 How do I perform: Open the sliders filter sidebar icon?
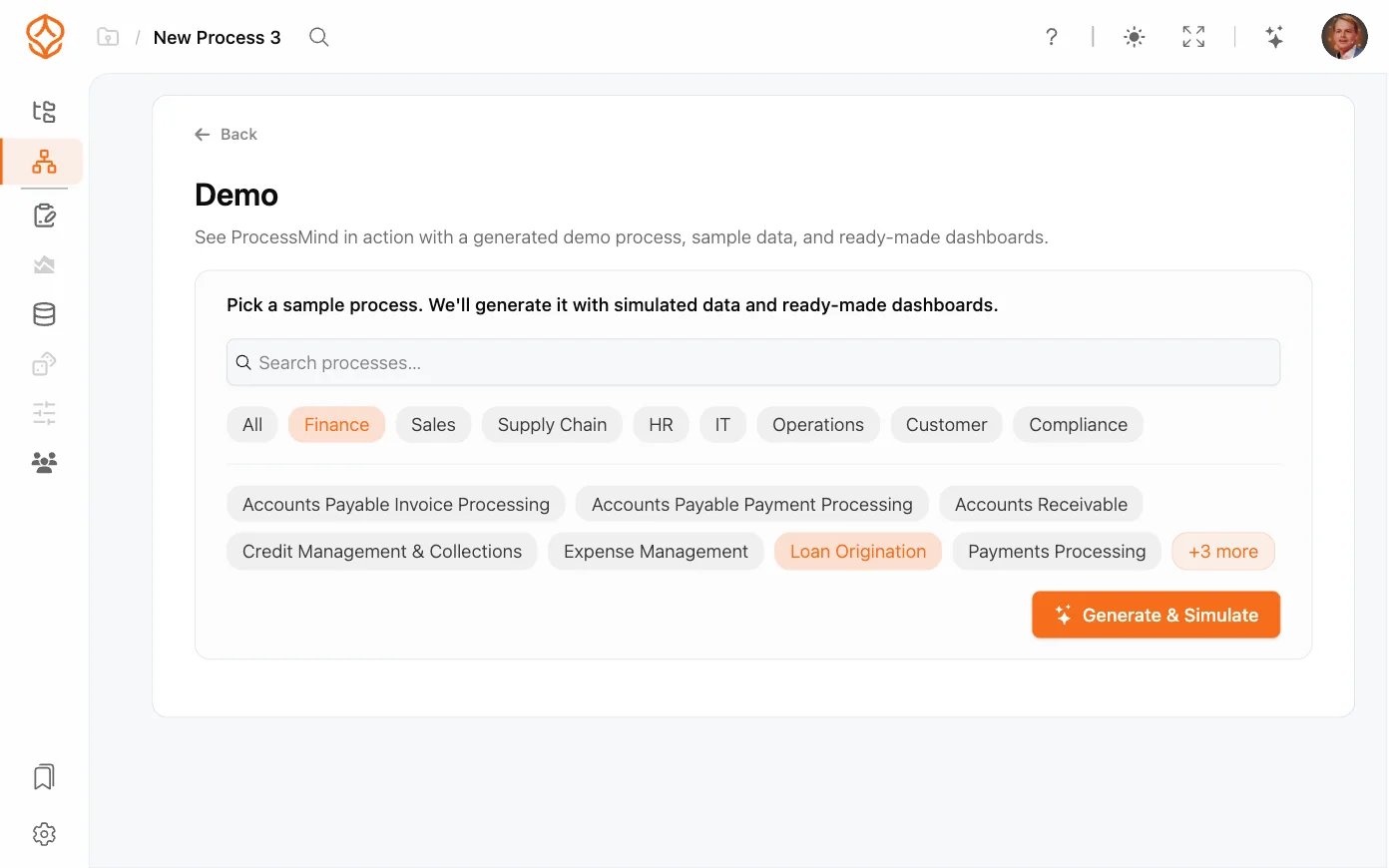[x=44, y=413]
